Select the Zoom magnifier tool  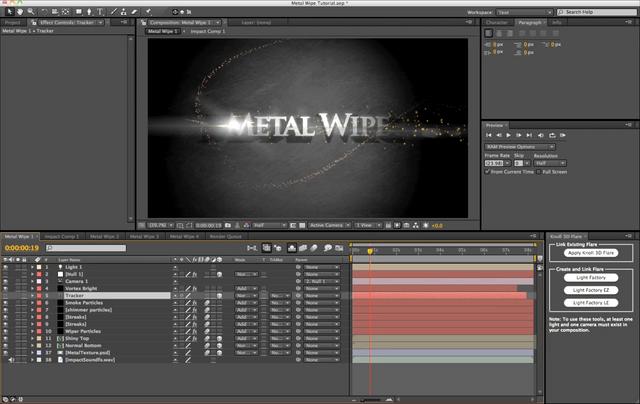pyautogui.click(x=32, y=11)
